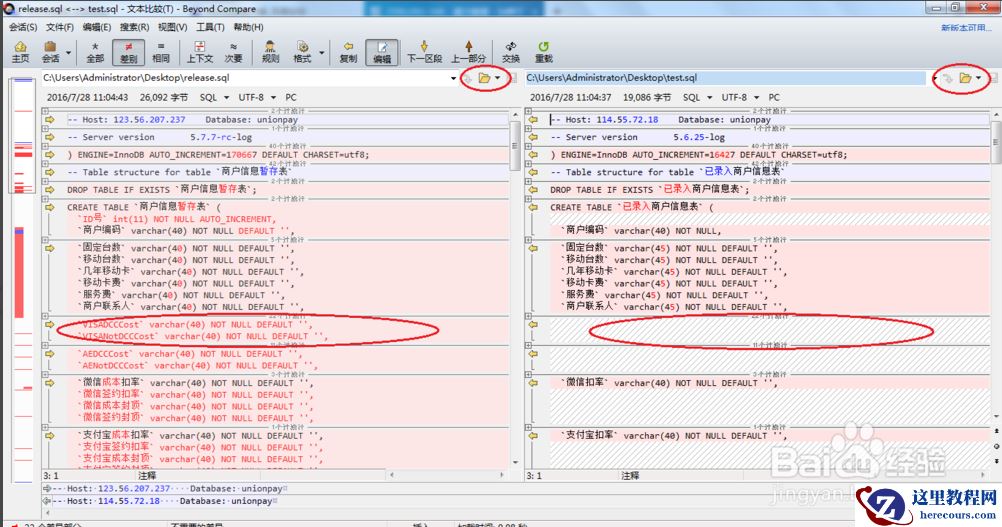The width and height of the screenshot is (1002, 527).
Task: Jump to 下一区段 (next section)
Action: (x=424, y=51)
